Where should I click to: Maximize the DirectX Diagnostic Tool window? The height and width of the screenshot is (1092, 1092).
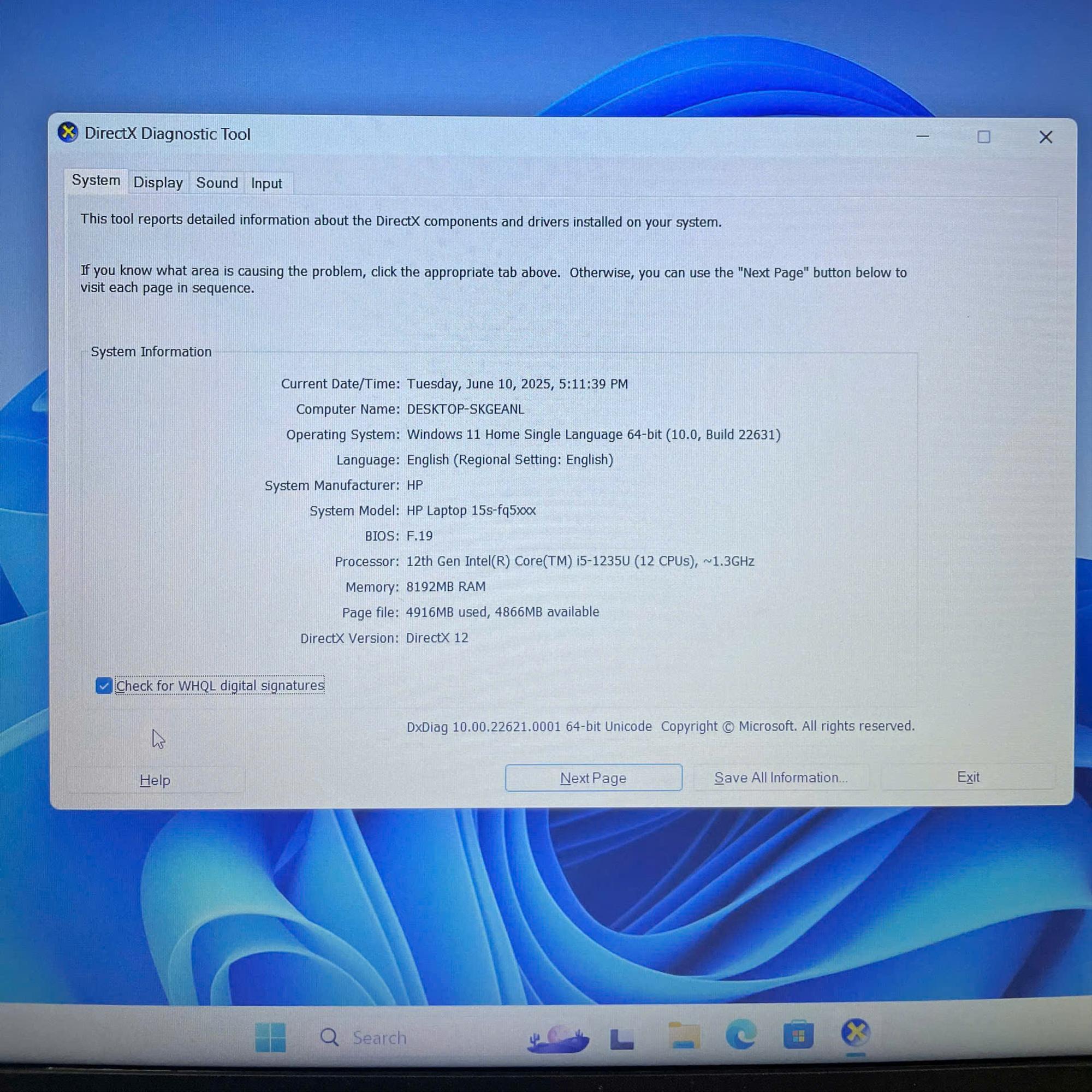click(983, 137)
